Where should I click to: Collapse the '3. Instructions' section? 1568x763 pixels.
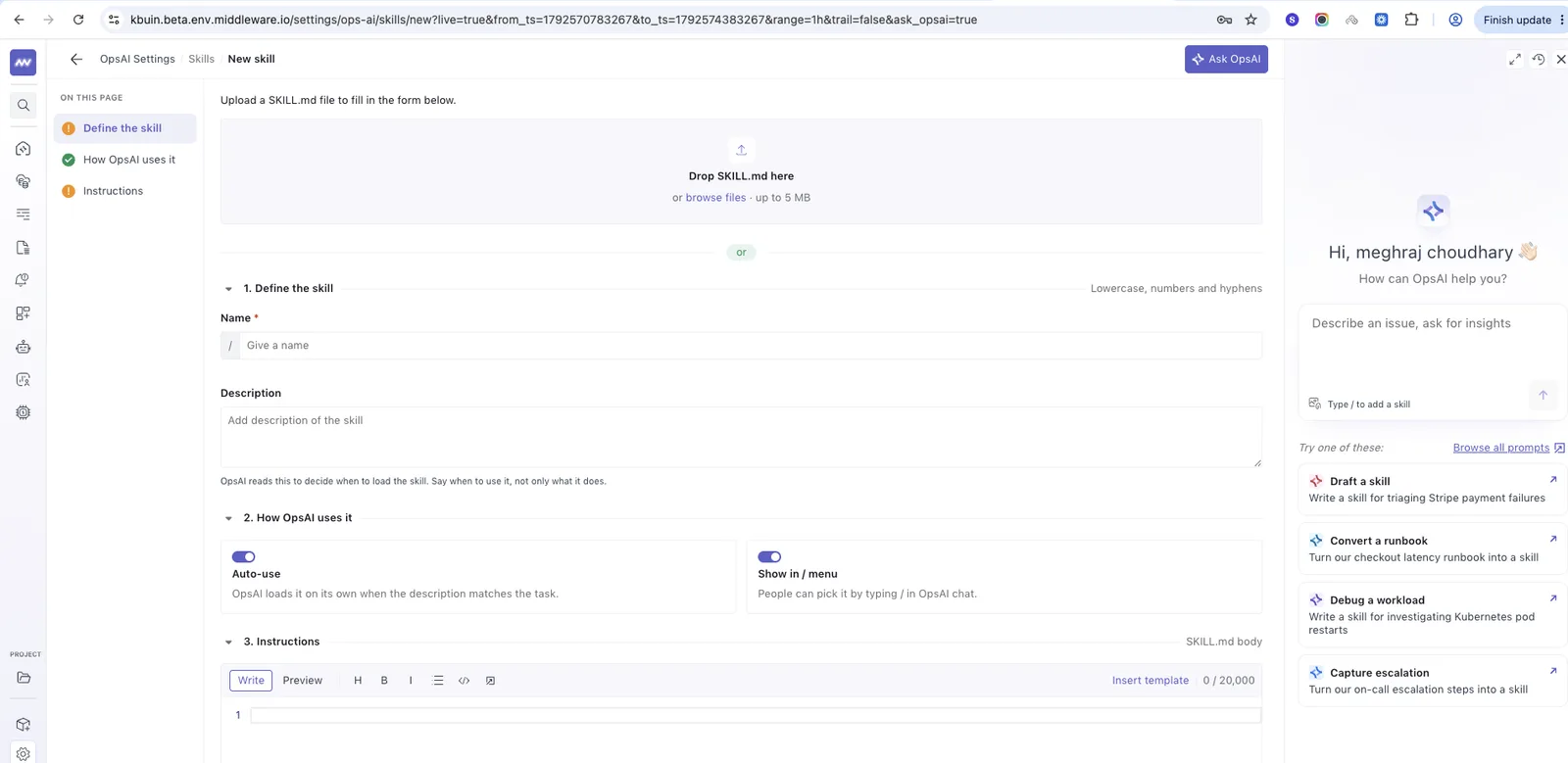[x=228, y=643]
